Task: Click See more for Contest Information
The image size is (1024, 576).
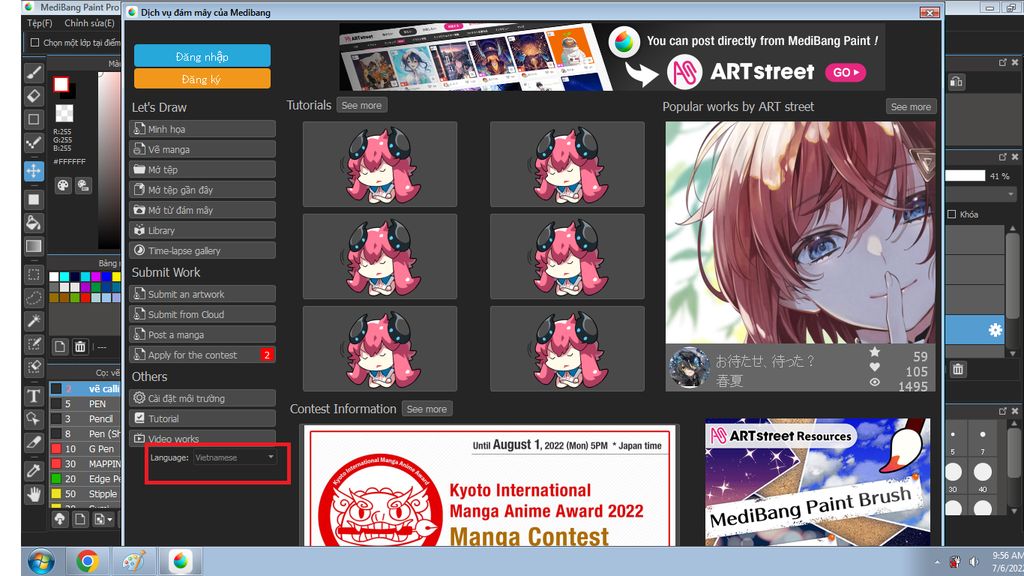Action: (427, 409)
